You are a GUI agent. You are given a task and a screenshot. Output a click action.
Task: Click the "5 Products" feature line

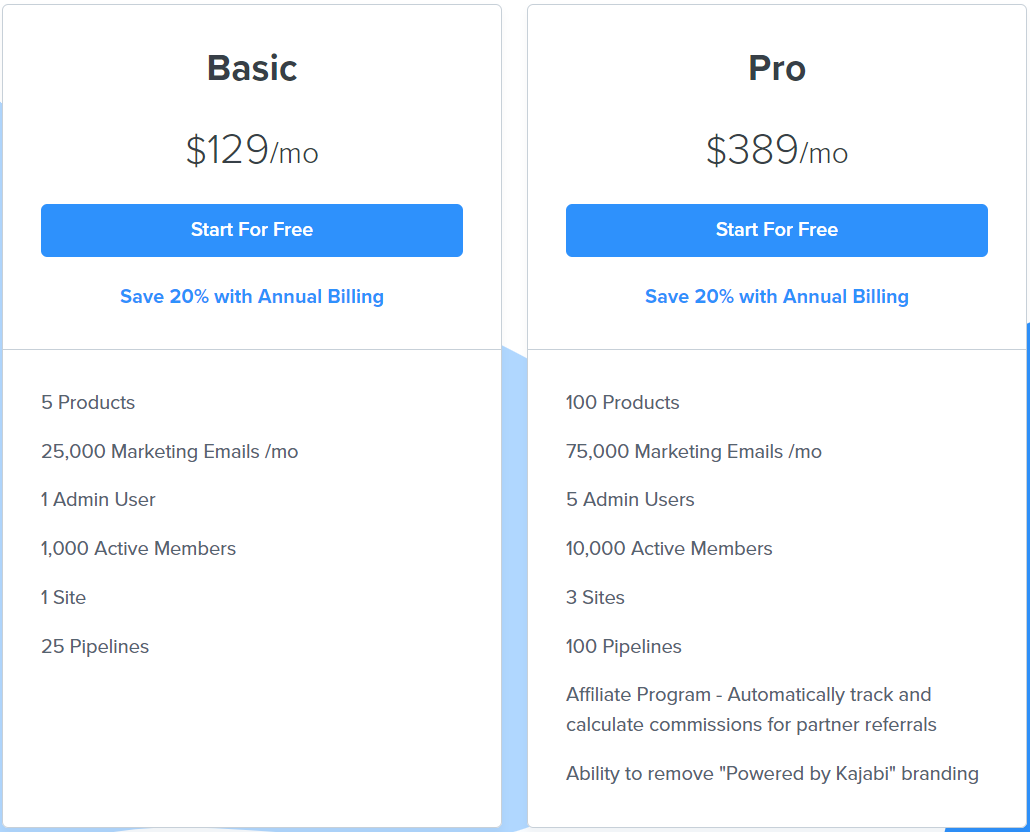point(88,403)
